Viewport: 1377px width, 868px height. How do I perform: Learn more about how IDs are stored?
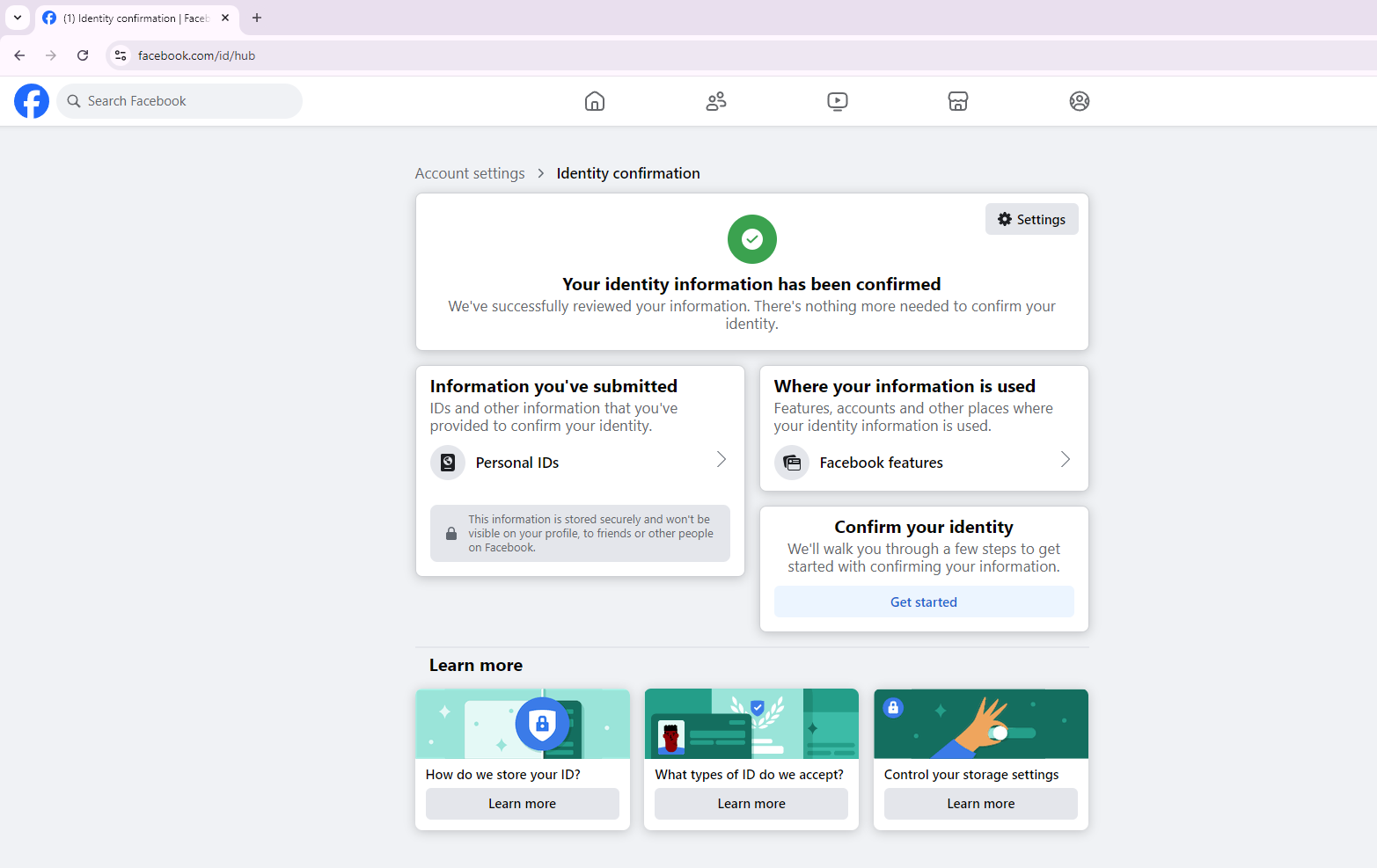[x=523, y=804]
